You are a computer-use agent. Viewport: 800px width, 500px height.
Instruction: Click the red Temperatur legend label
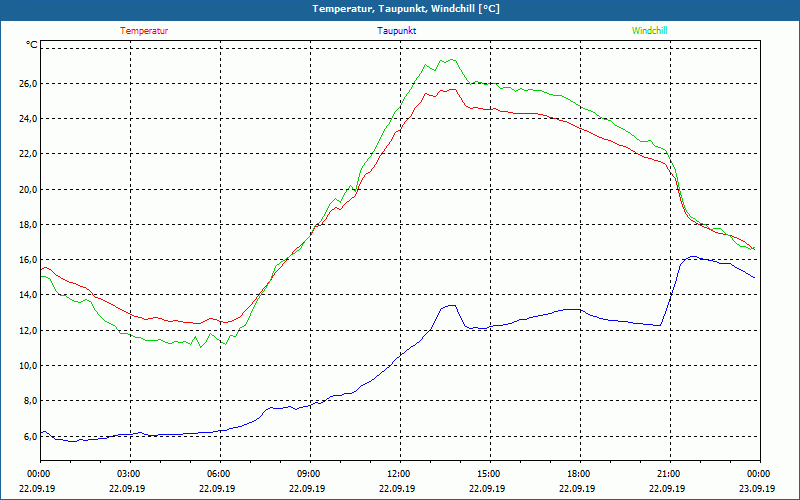[x=144, y=31]
